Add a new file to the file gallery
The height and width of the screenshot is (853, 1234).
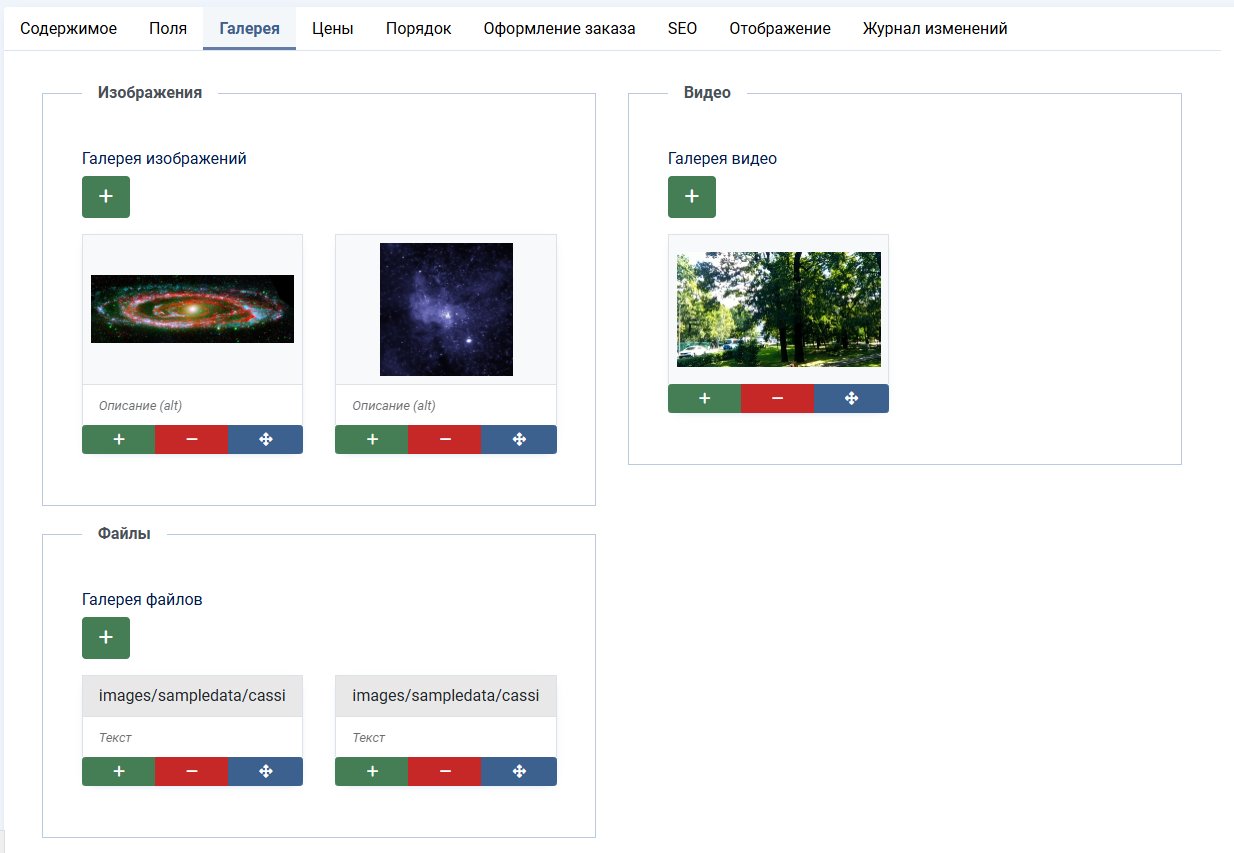pos(106,638)
